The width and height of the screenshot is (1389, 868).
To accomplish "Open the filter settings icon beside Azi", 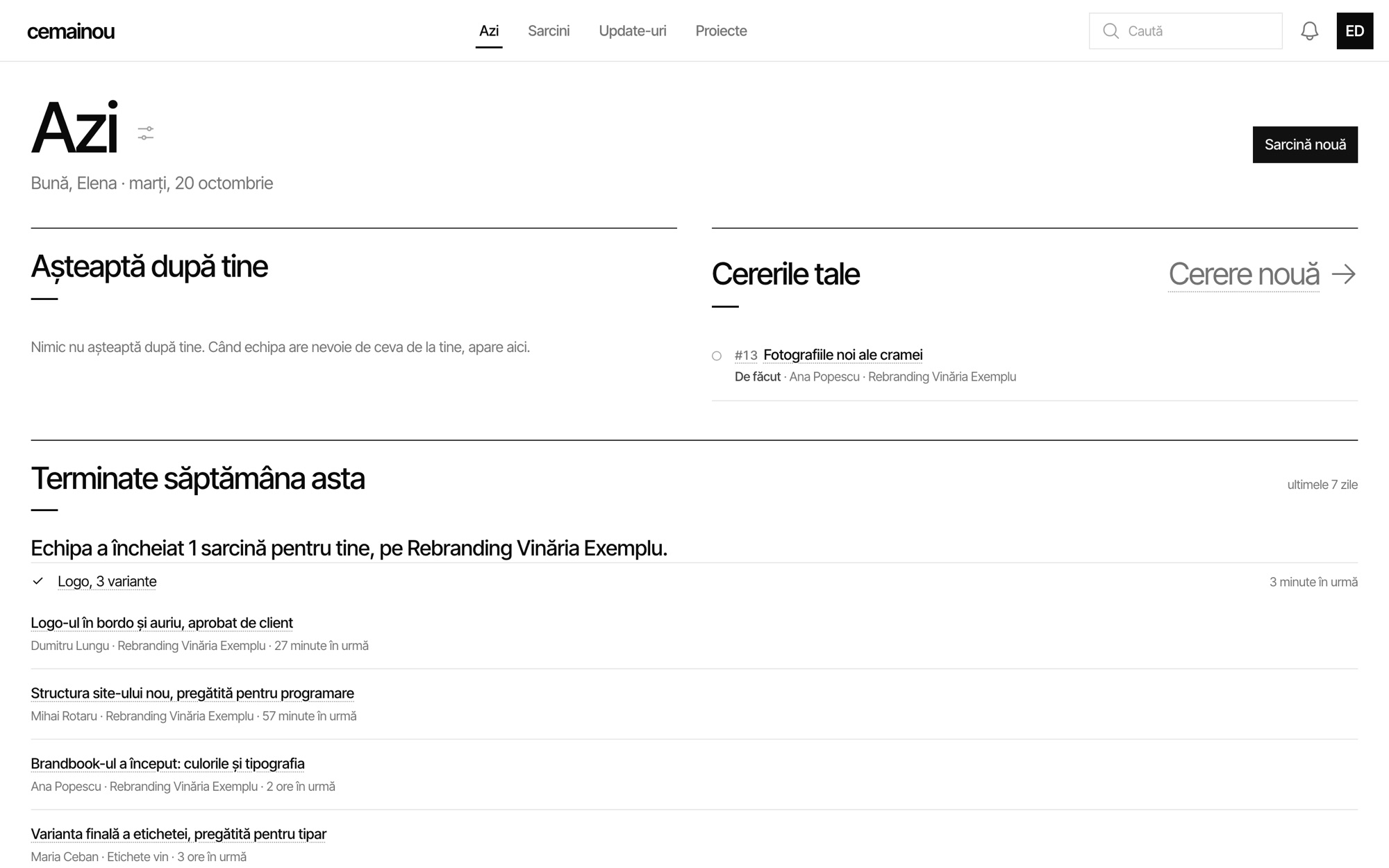I will [145, 133].
